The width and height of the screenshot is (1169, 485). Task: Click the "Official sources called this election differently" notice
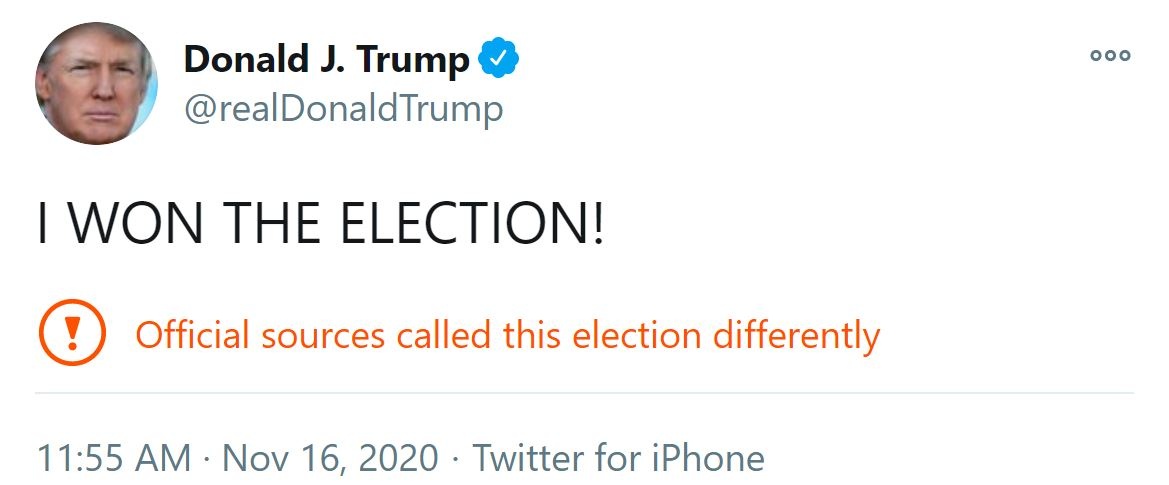507,335
